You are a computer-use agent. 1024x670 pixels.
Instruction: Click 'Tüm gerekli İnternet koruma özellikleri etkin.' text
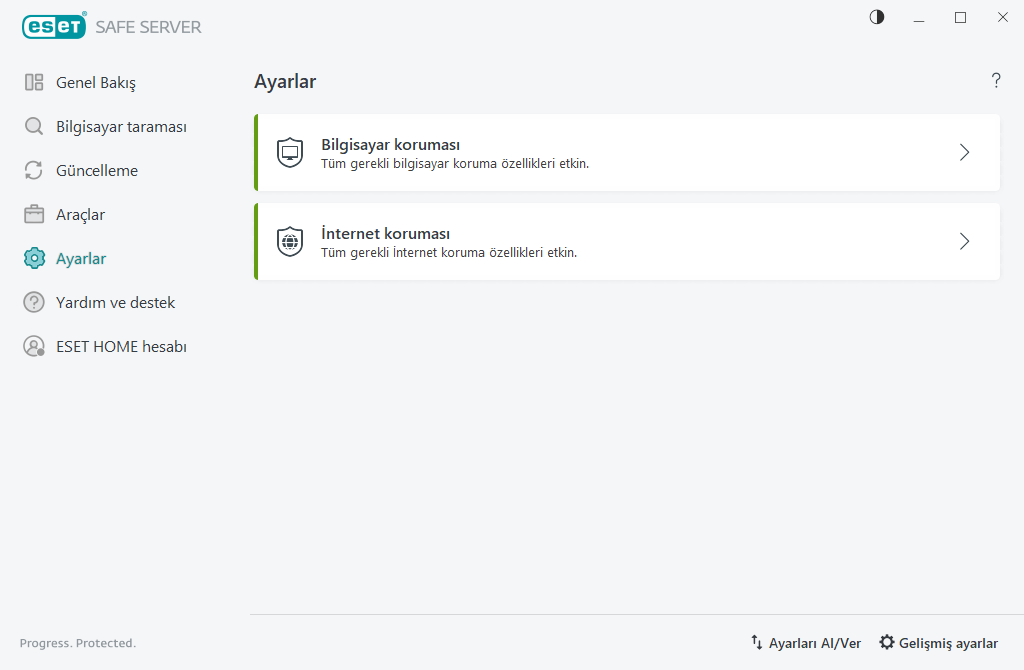[449, 253]
